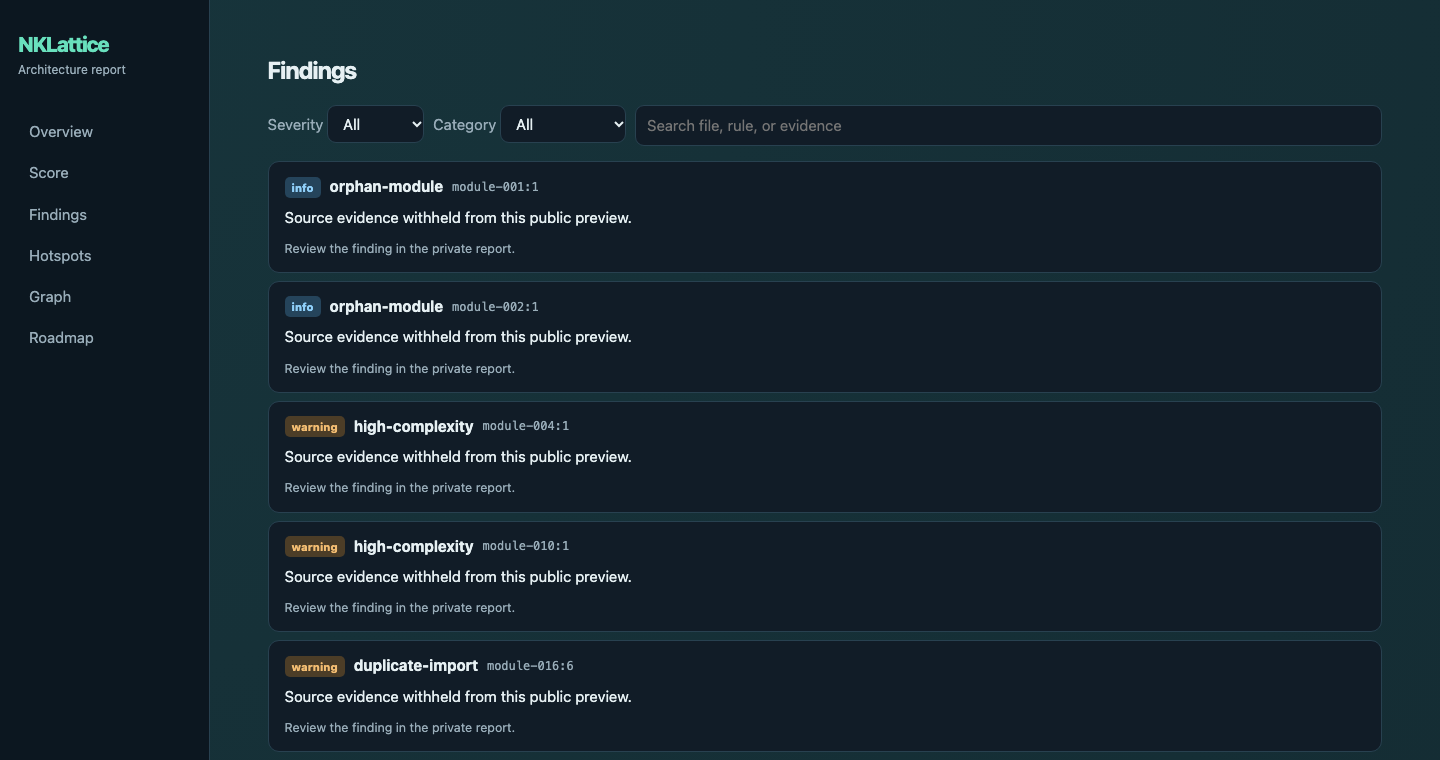This screenshot has height=760, width=1440.
Task: Click the warning badge on module-016:6 finding
Action: pos(315,667)
